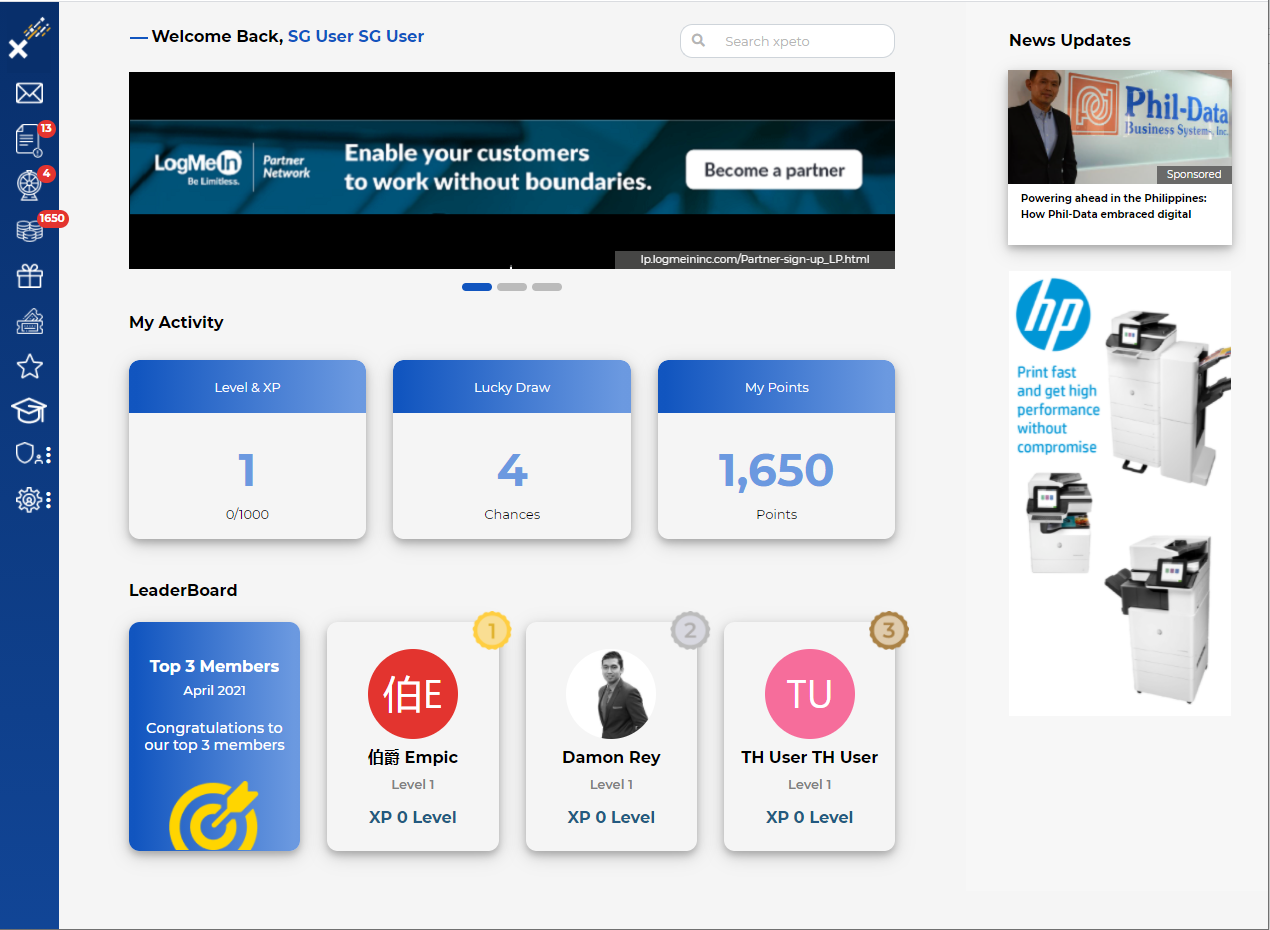Open Damon Rey leaderboard name
This screenshot has width=1270, height=930.
611,757
